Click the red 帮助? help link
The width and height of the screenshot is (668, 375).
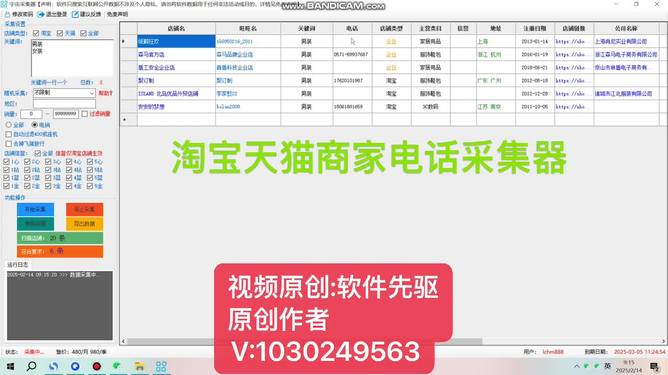105,93
